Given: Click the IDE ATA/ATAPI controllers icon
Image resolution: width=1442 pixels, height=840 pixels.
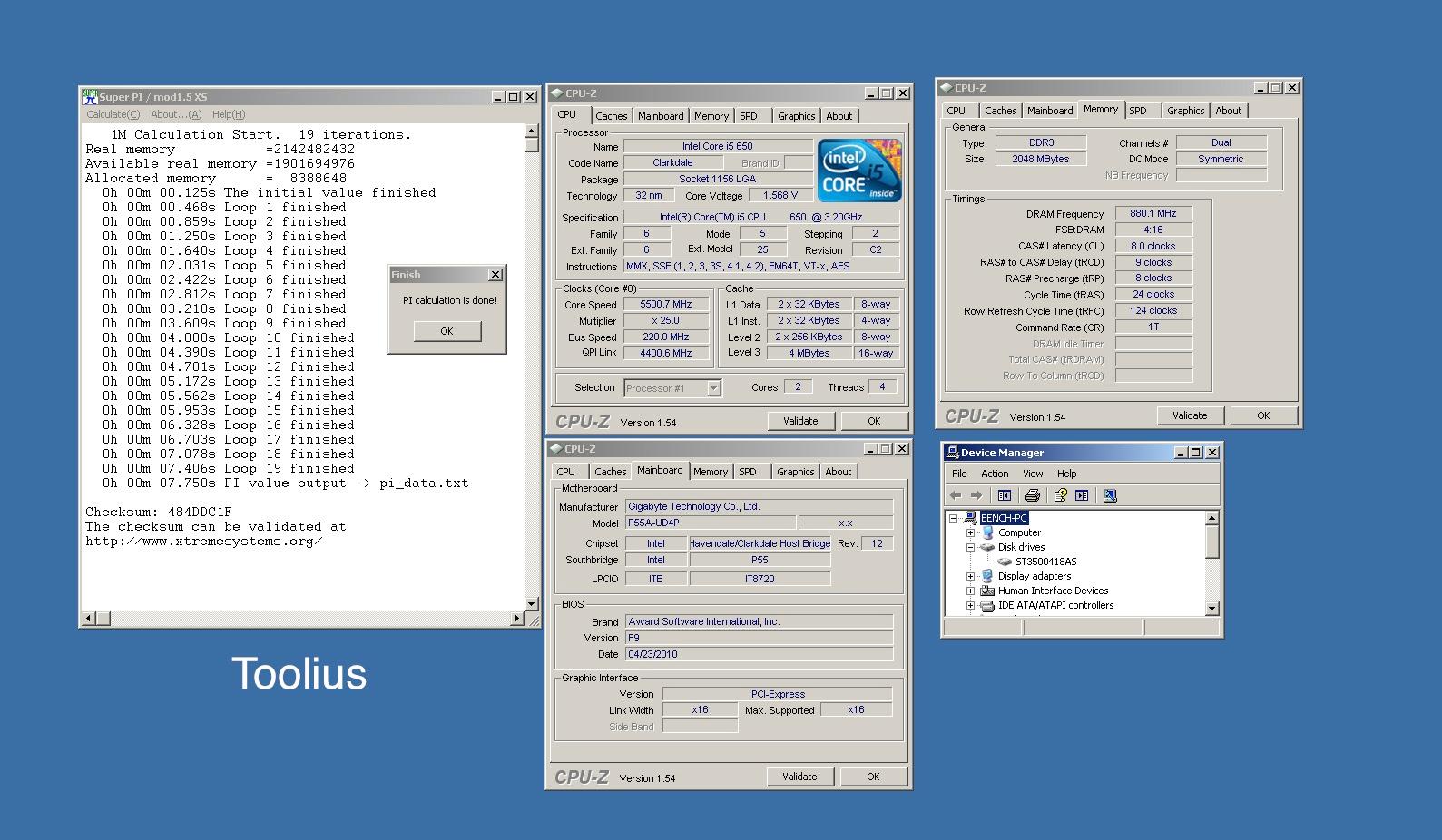Looking at the screenshot, I should (x=987, y=605).
